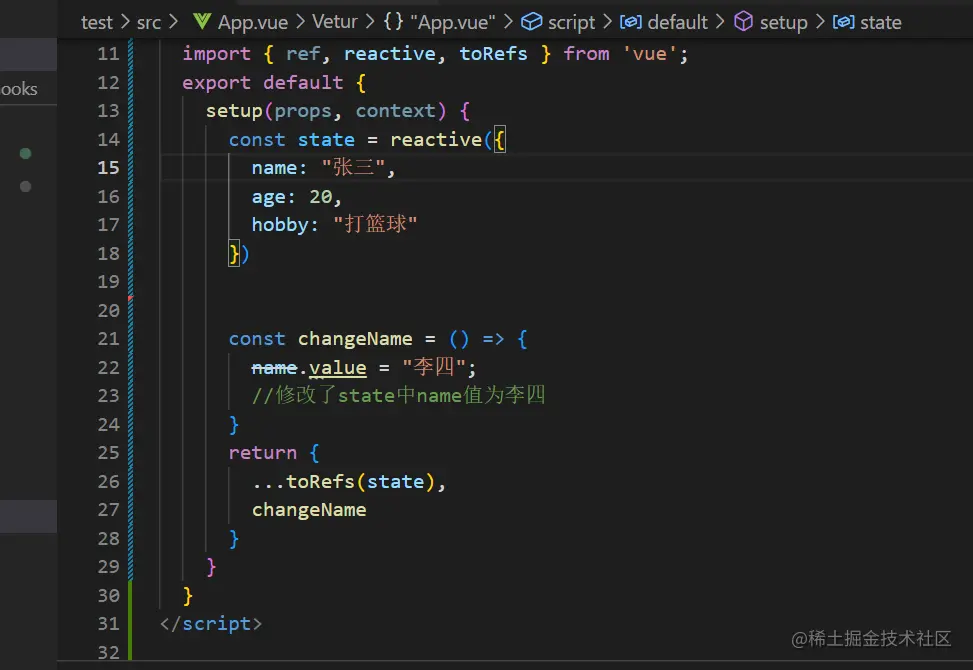Click the highlighted opening brace on line 14
This screenshot has width=973, height=670.
pos(500,140)
